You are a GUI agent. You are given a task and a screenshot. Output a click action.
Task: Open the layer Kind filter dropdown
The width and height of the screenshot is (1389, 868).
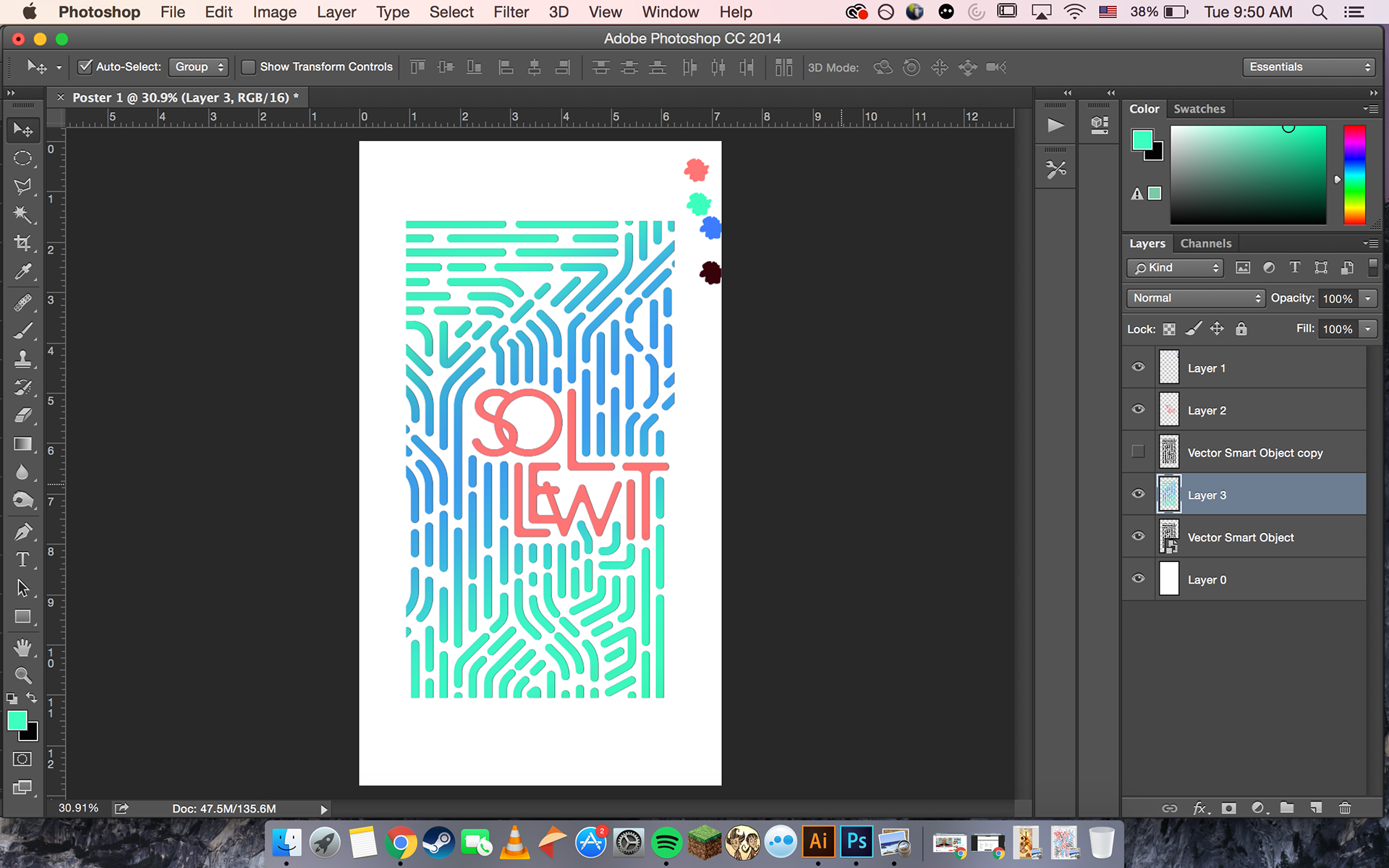click(x=1175, y=268)
